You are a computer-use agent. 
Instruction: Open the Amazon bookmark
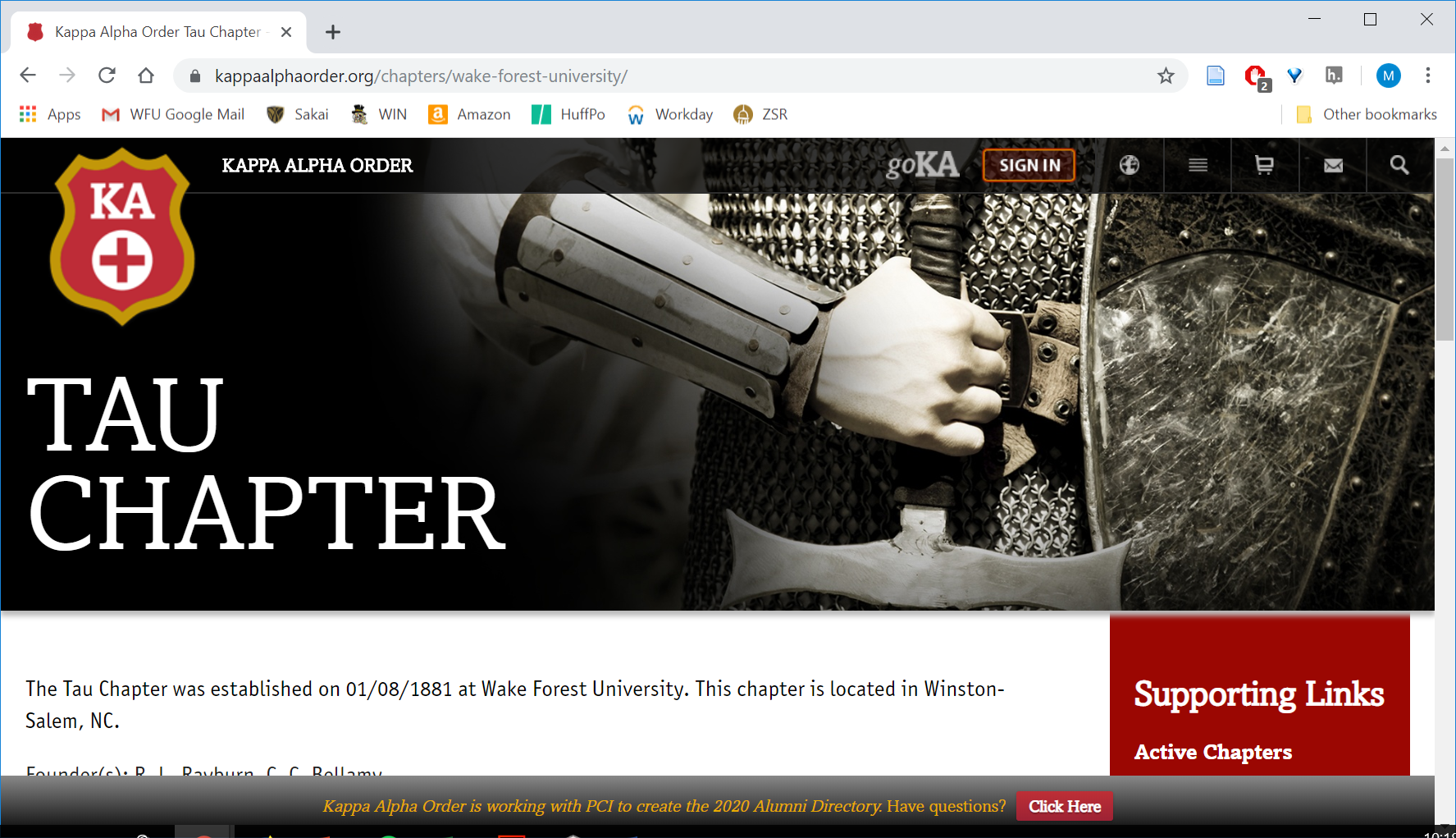click(x=469, y=114)
